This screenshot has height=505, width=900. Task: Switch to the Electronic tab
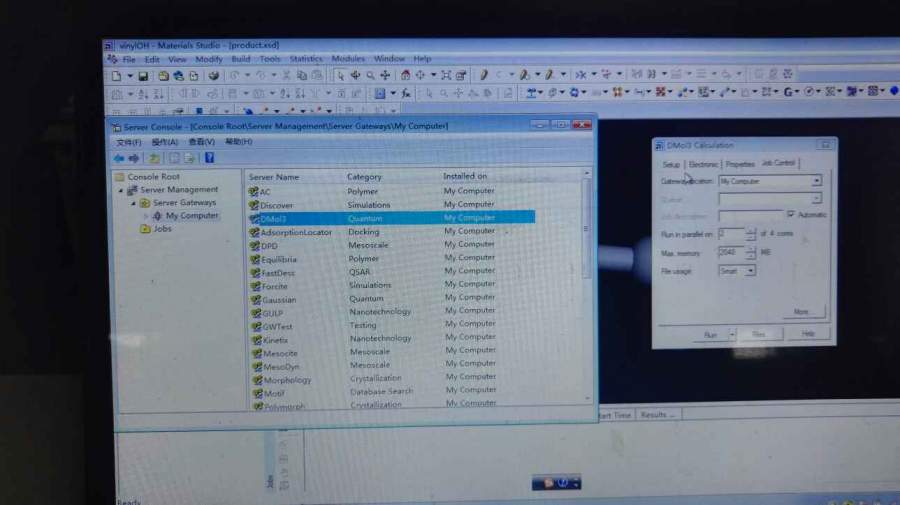click(x=703, y=165)
